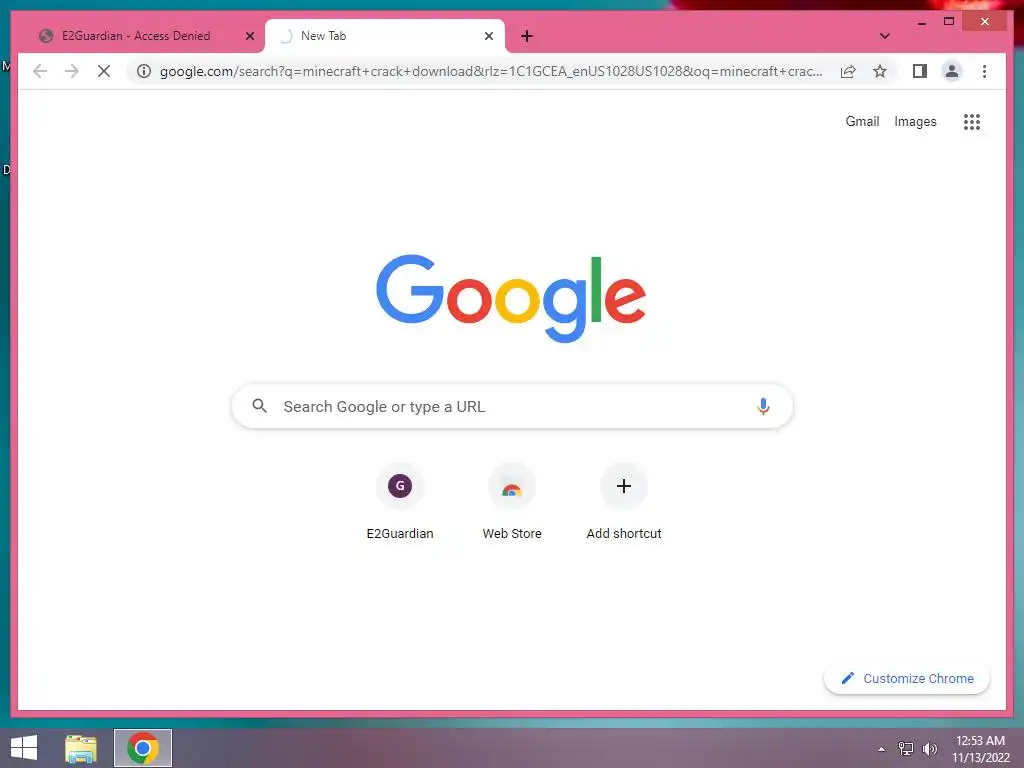
Task: Expand the tab search chevron
Action: (x=884, y=36)
